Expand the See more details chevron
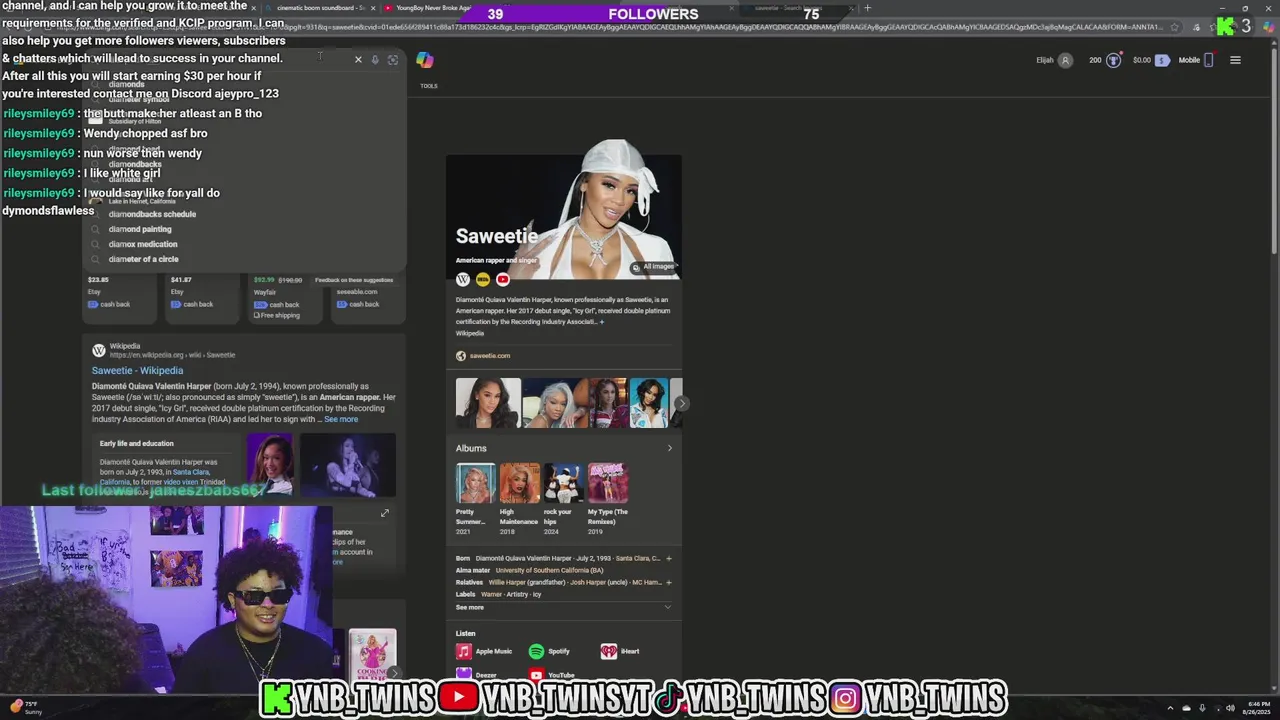Viewport: 1280px width, 720px height. pos(667,607)
